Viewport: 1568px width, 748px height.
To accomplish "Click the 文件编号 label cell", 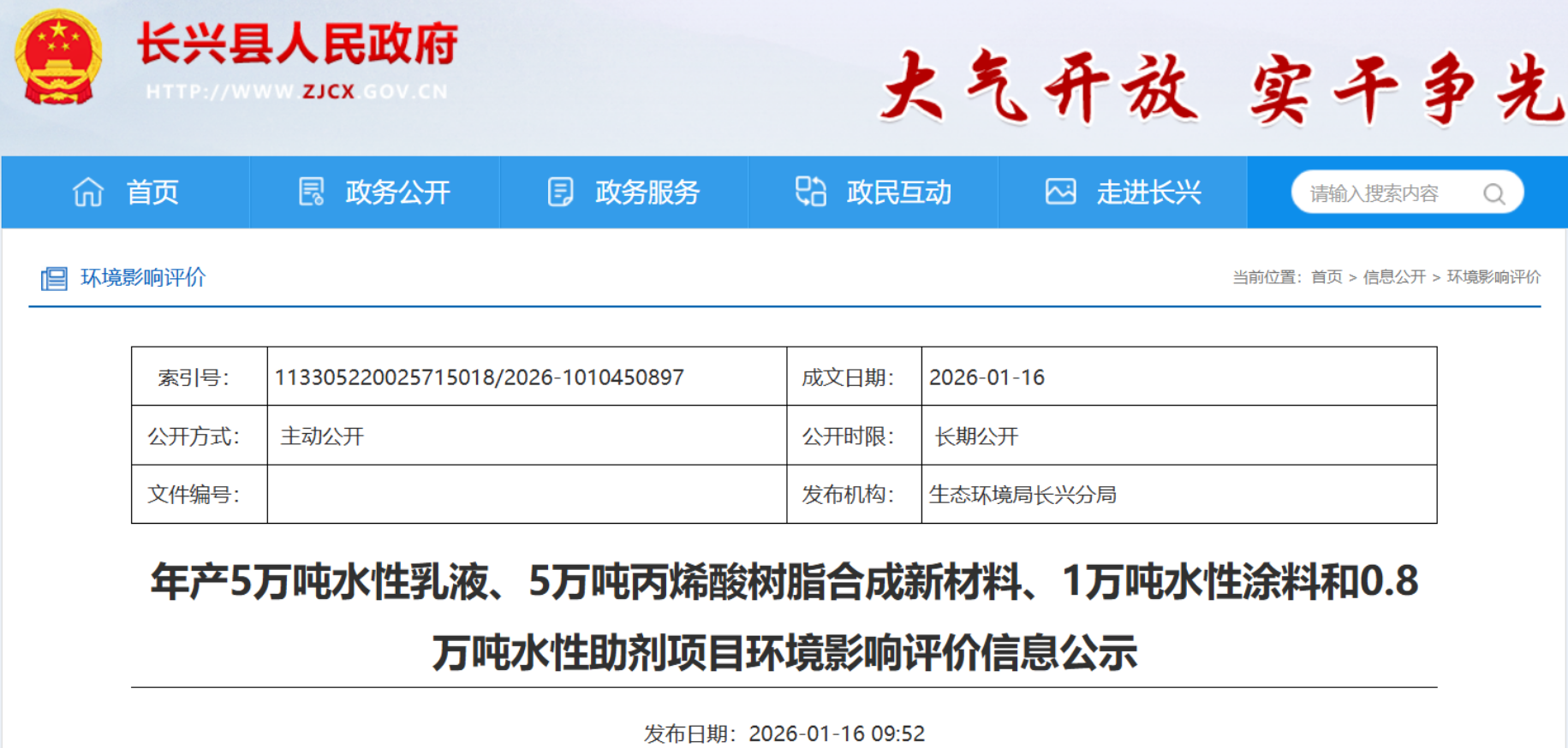I will 200,495.
